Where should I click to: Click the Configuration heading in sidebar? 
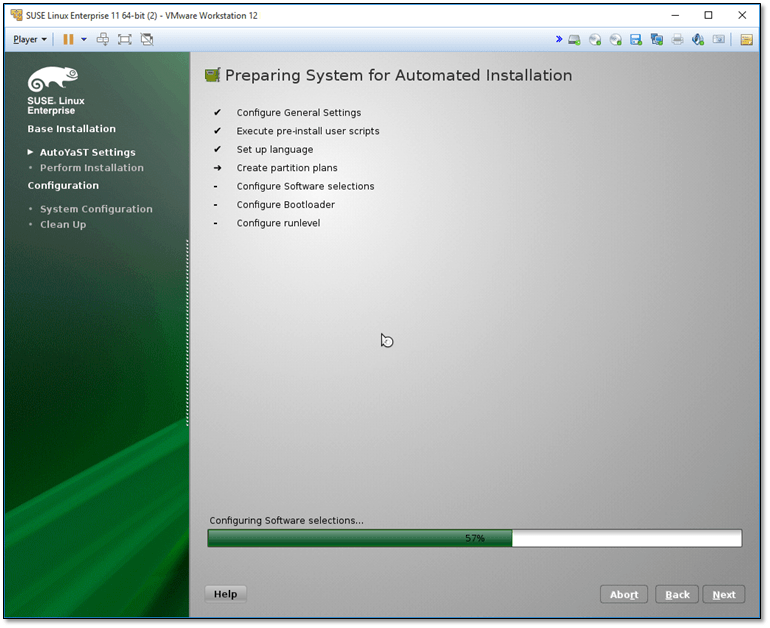63,186
